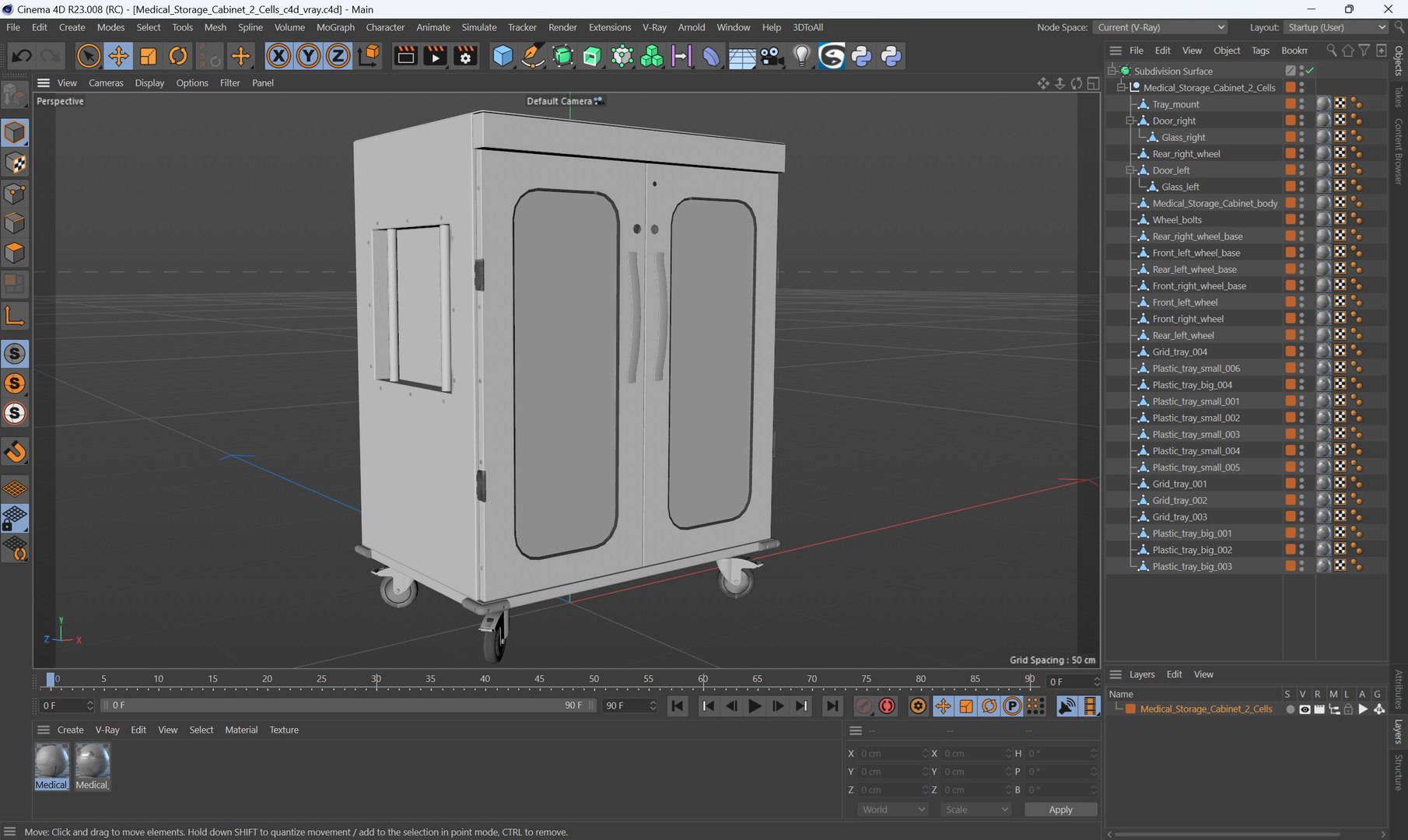This screenshot has height=840, width=1408.
Task: Collapse the Subdivision Surface hierarchy
Action: (1112, 71)
